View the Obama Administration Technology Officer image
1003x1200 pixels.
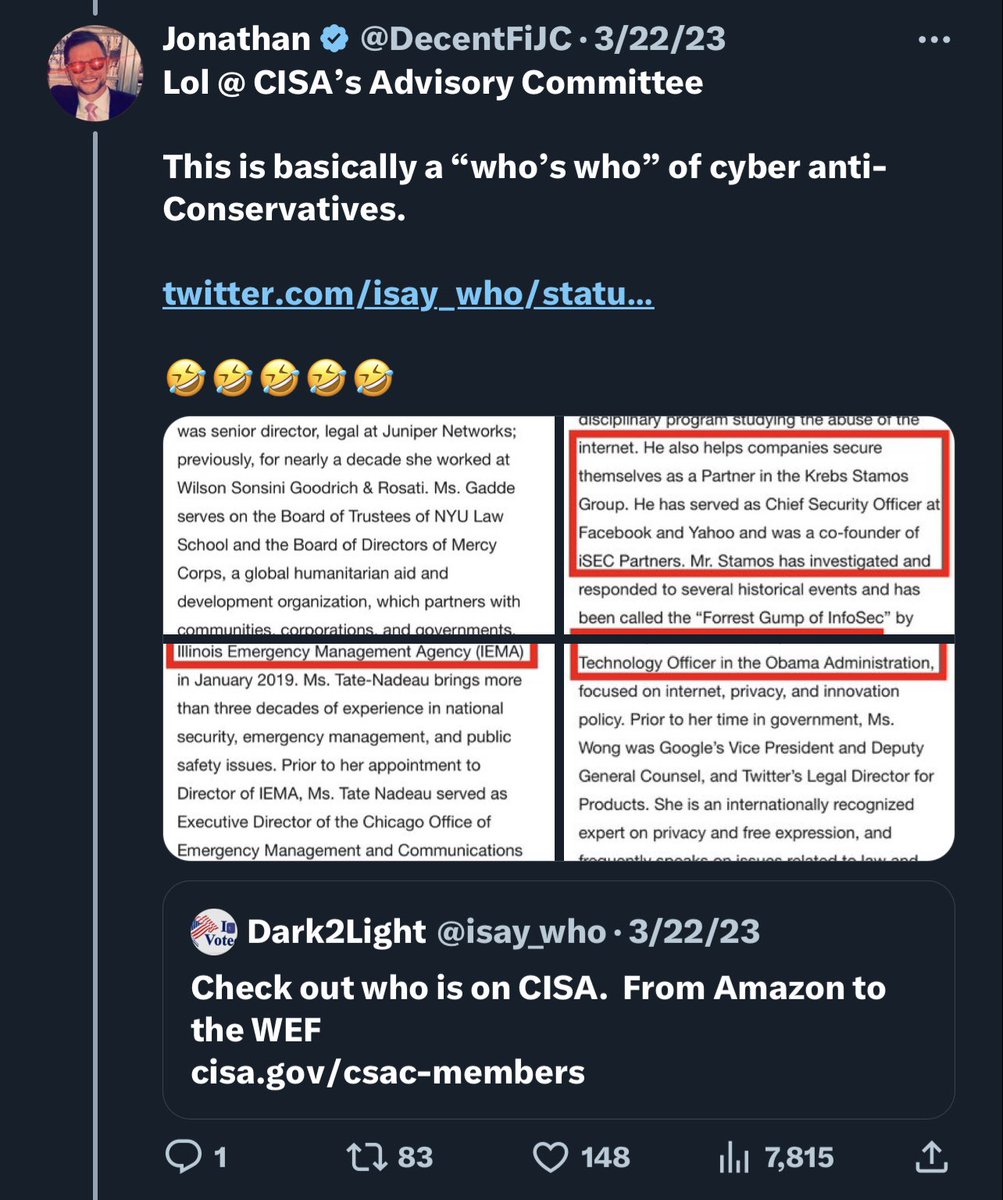click(x=759, y=751)
